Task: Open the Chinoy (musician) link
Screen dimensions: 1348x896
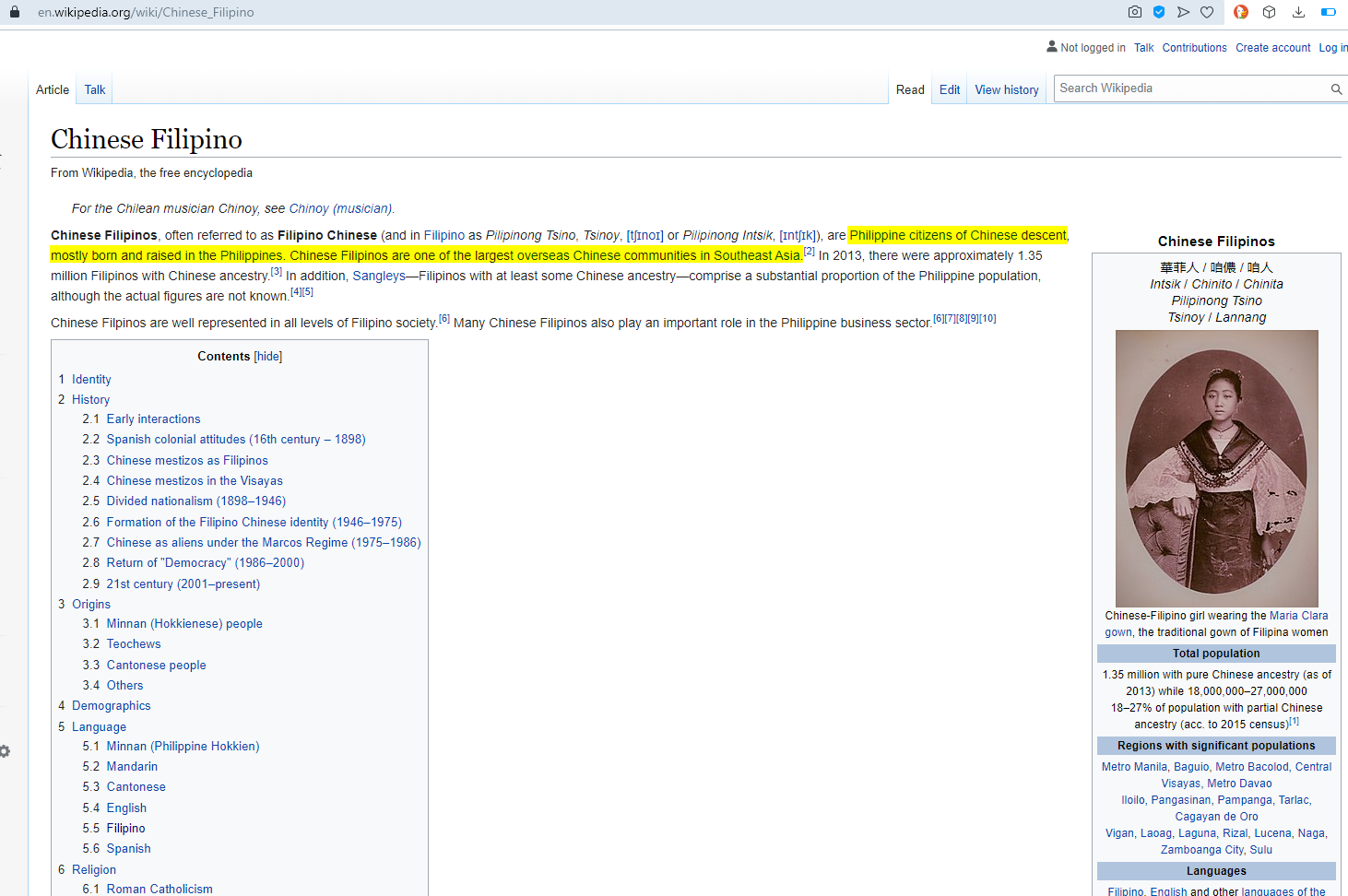Action: (x=340, y=208)
